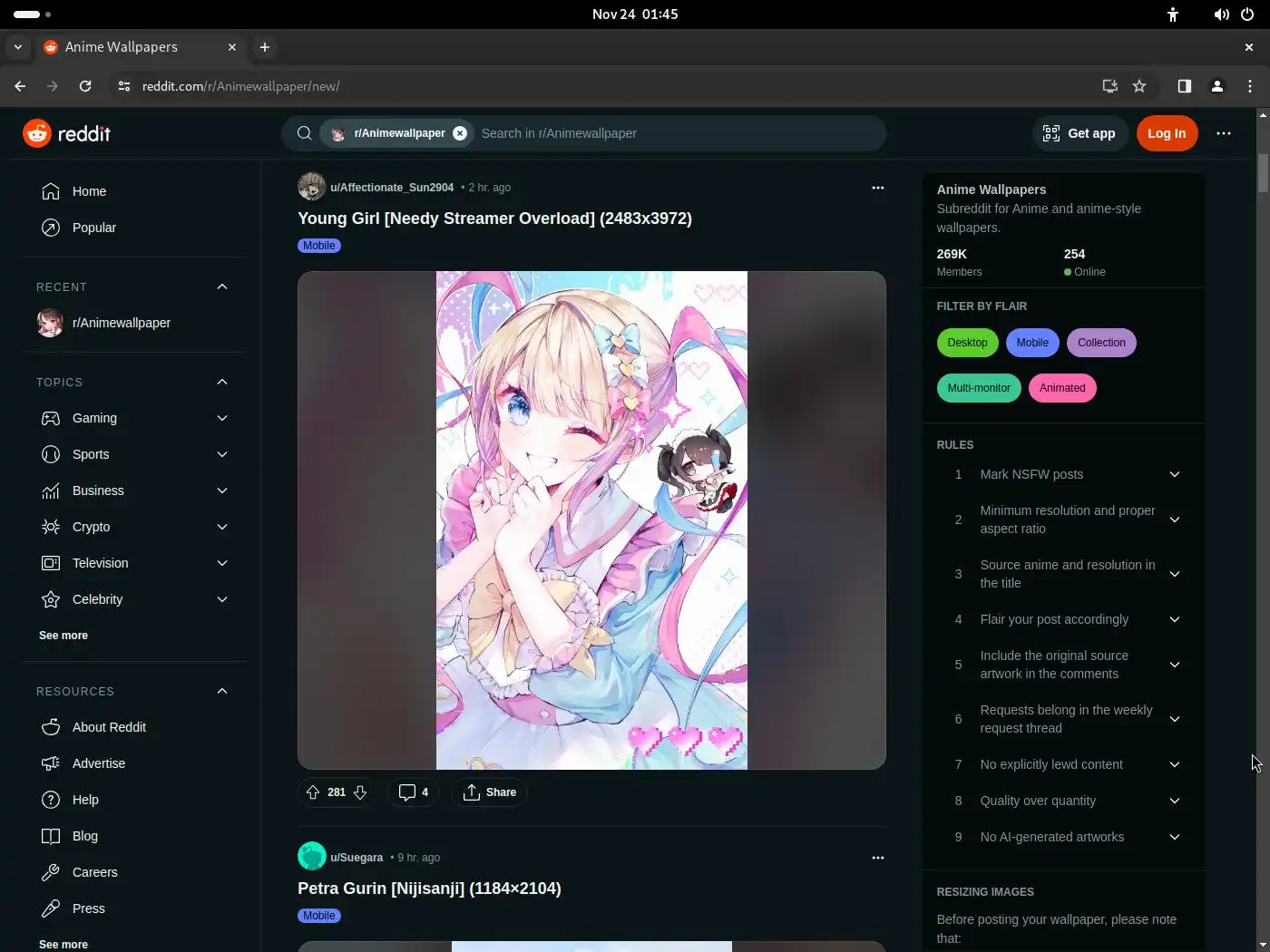
Task: View the Young Girl wallpaper image
Action: (x=591, y=520)
